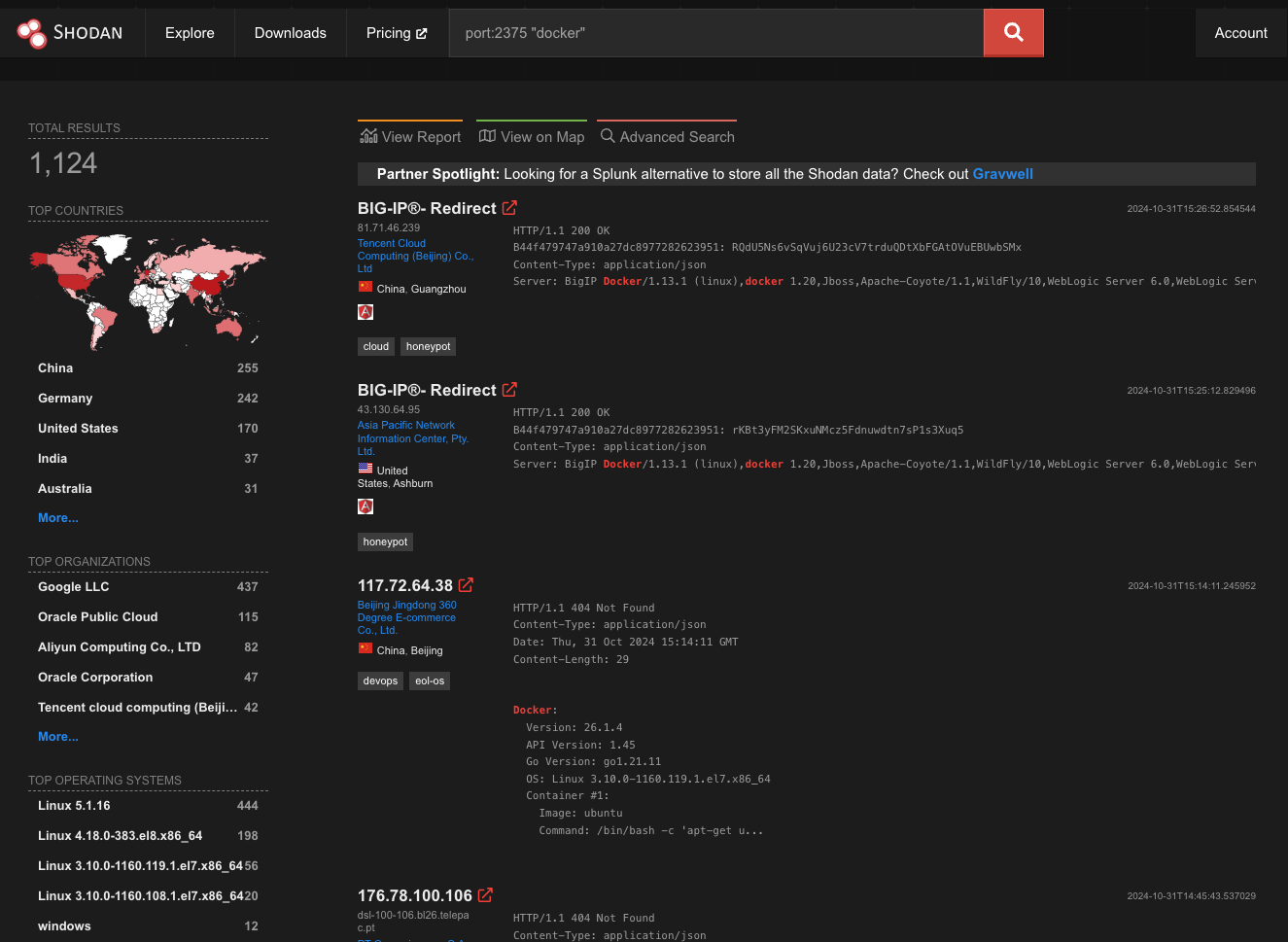1288x942 pixels.
Task: Click the red search magnifier button
Action: (1013, 33)
